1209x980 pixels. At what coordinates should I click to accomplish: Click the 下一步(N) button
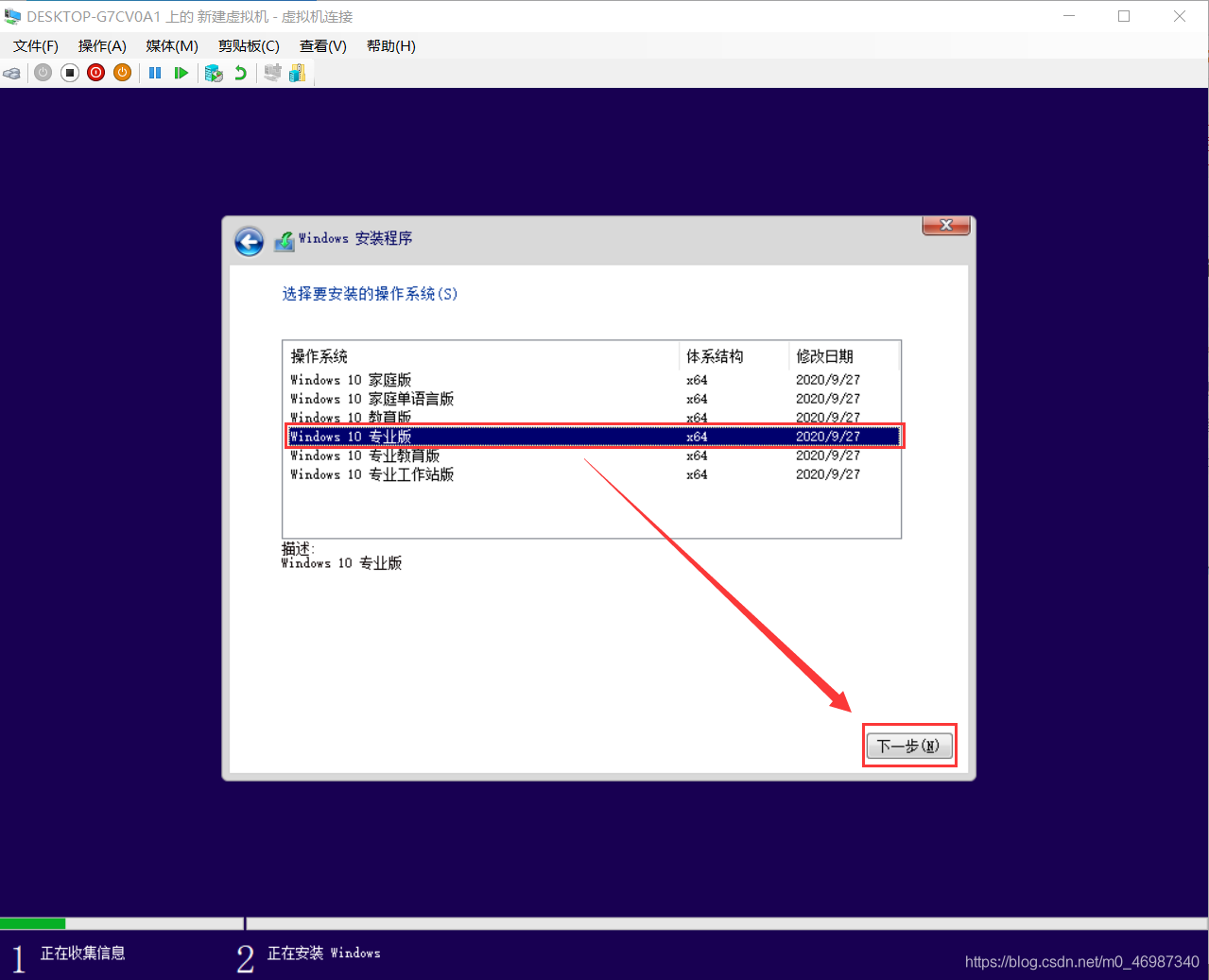pos(908,746)
